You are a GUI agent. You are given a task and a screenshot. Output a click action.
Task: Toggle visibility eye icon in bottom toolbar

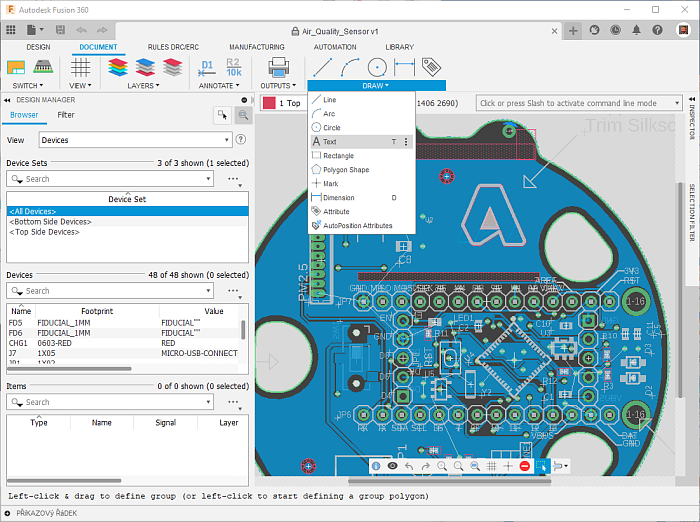392,467
